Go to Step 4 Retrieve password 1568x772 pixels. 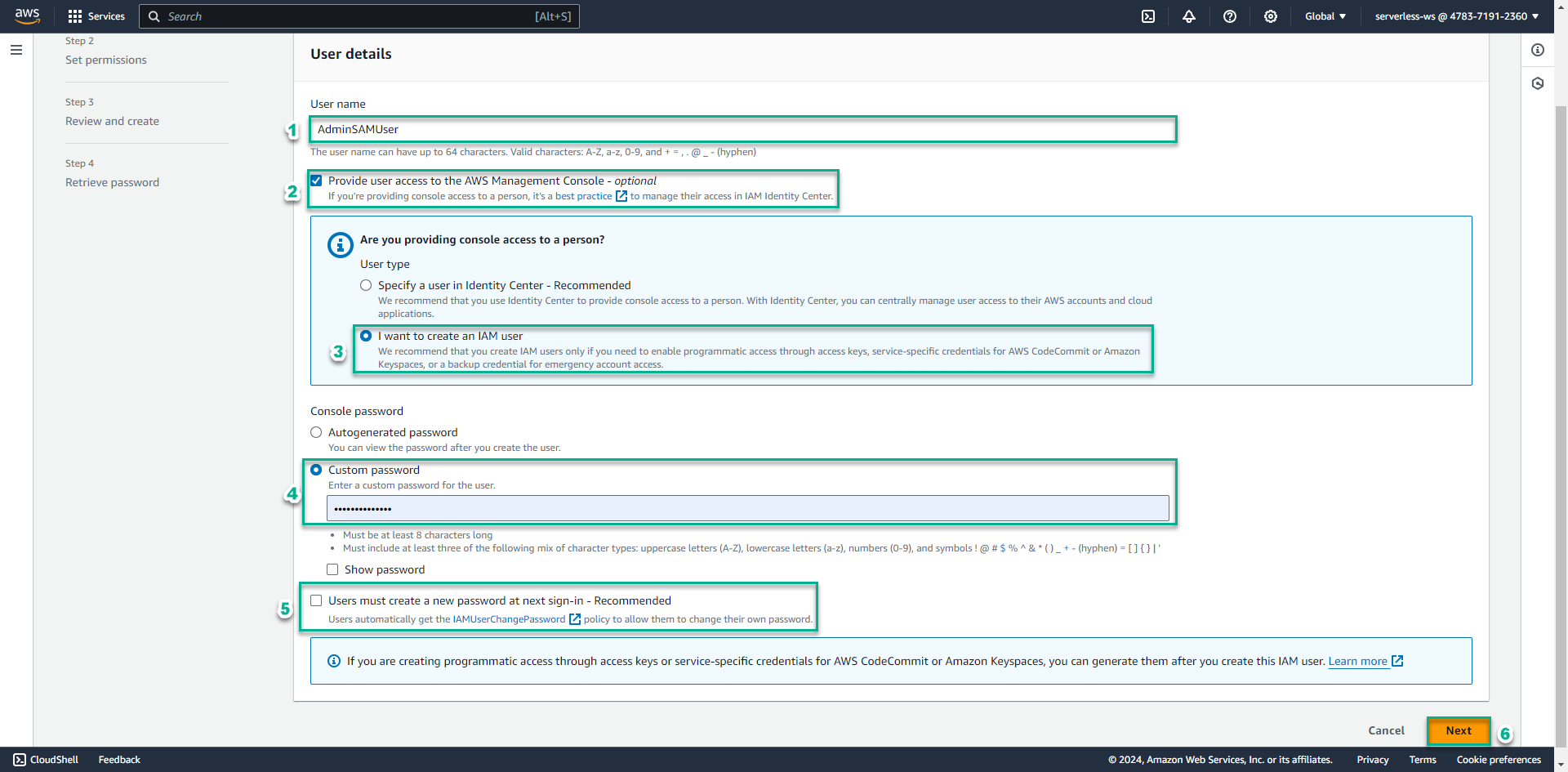click(113, 182)
